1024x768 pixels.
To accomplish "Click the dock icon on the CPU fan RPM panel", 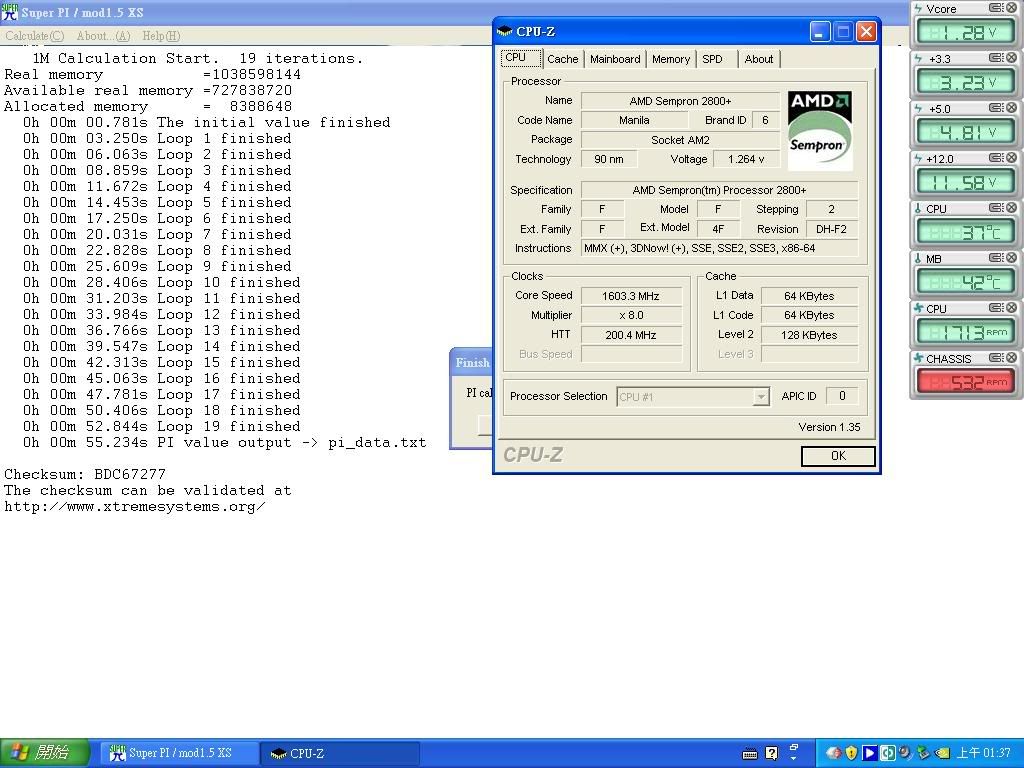I will (x=996, y=308).
